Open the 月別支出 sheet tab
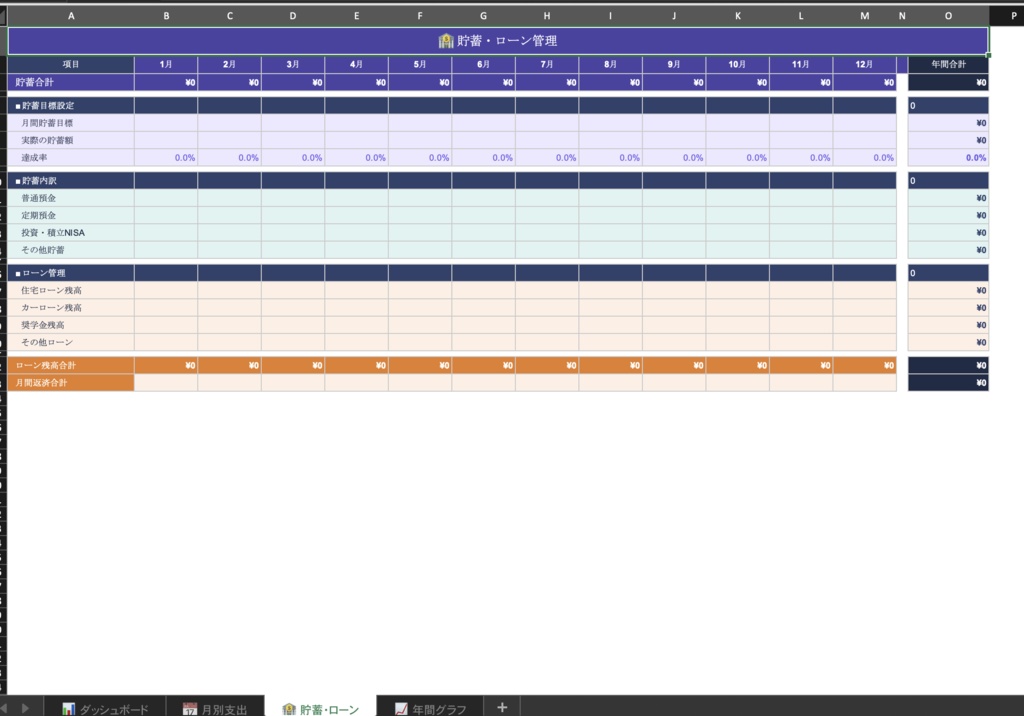 tap(215, 708)
